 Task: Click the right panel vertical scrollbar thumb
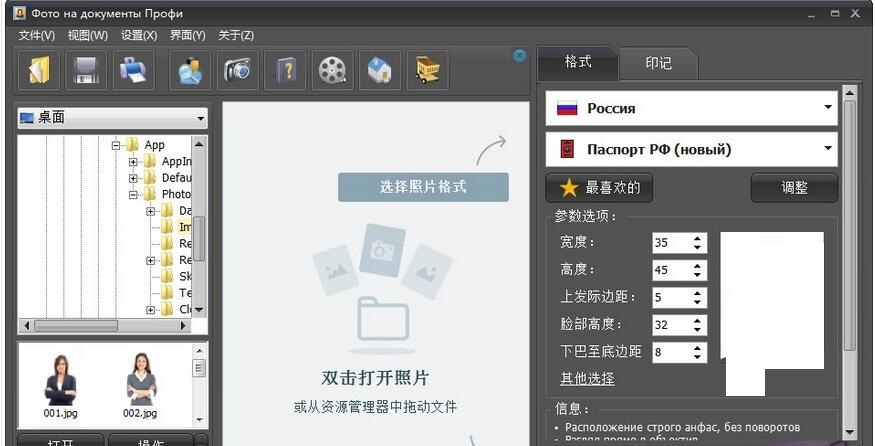coord(849,226)
